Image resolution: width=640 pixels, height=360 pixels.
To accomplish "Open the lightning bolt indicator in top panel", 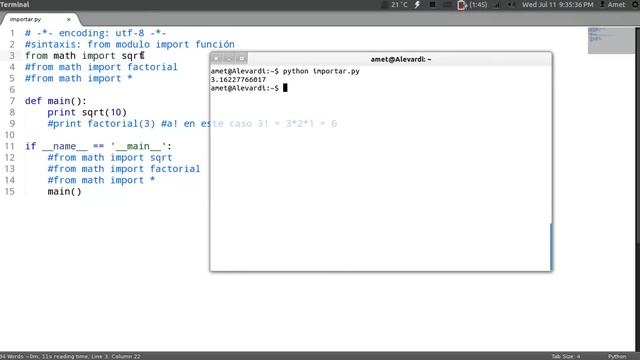I will [x=417, y=4].
